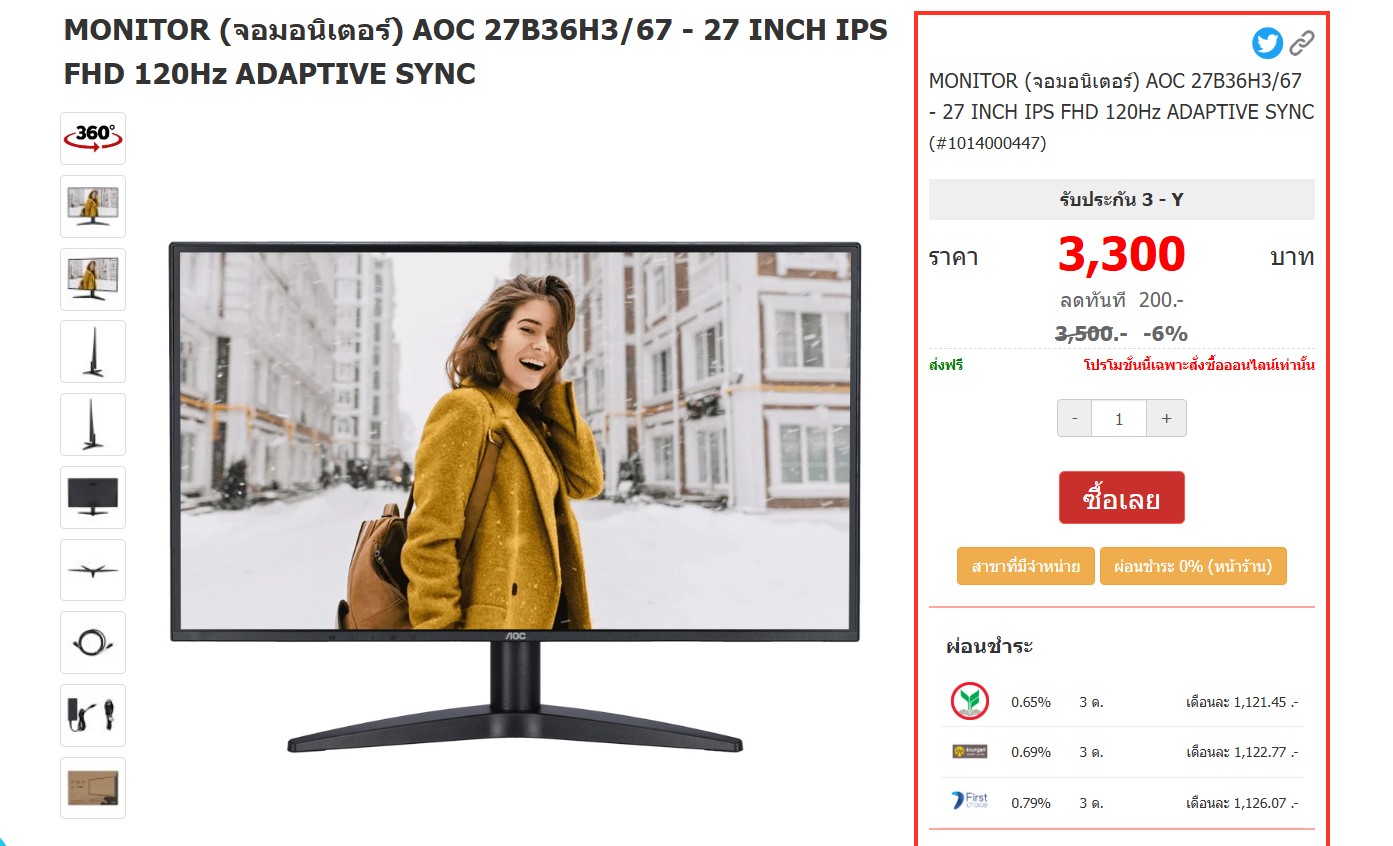Open สาขาที่มีจำหน่าย branch availability
Screen dimensions: 1393x846
tap(1025, 566)
